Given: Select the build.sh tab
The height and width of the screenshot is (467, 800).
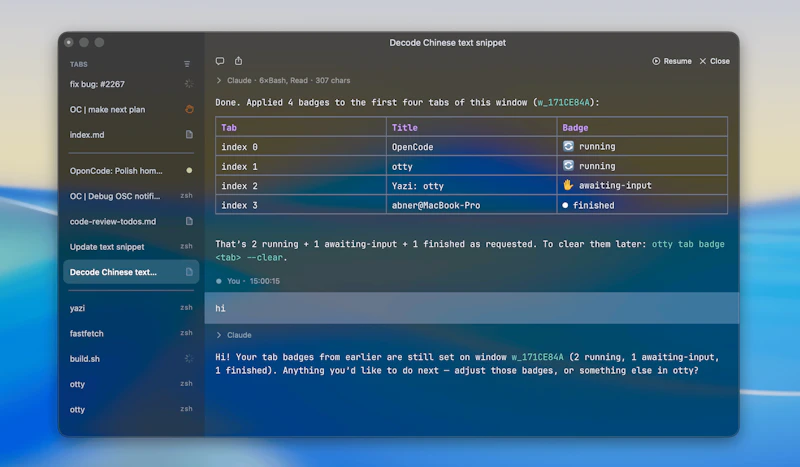Looking at the screenshot, I should [x=131, y=359].
